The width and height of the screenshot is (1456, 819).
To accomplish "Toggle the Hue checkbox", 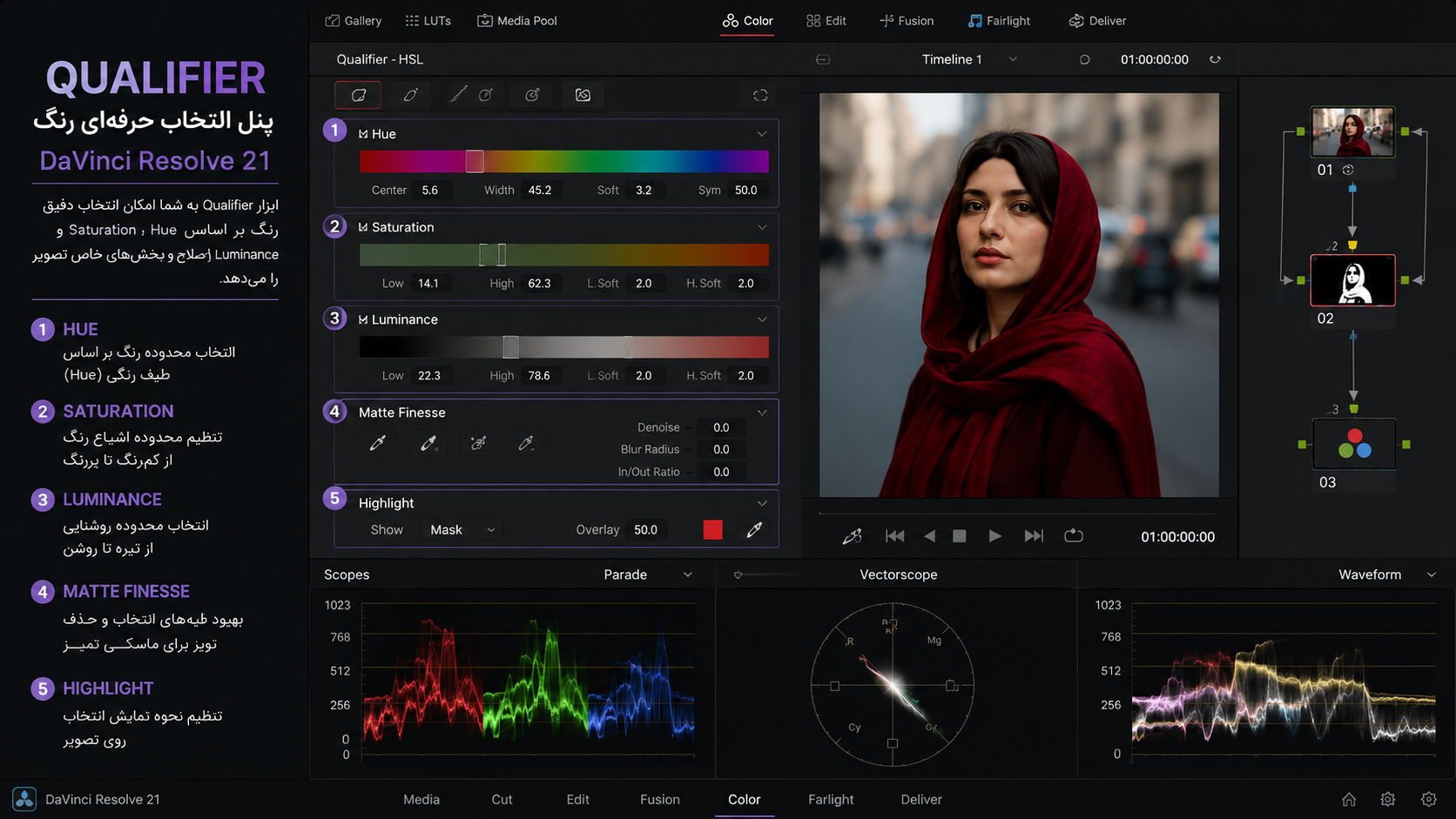I will tap(363, 134).
